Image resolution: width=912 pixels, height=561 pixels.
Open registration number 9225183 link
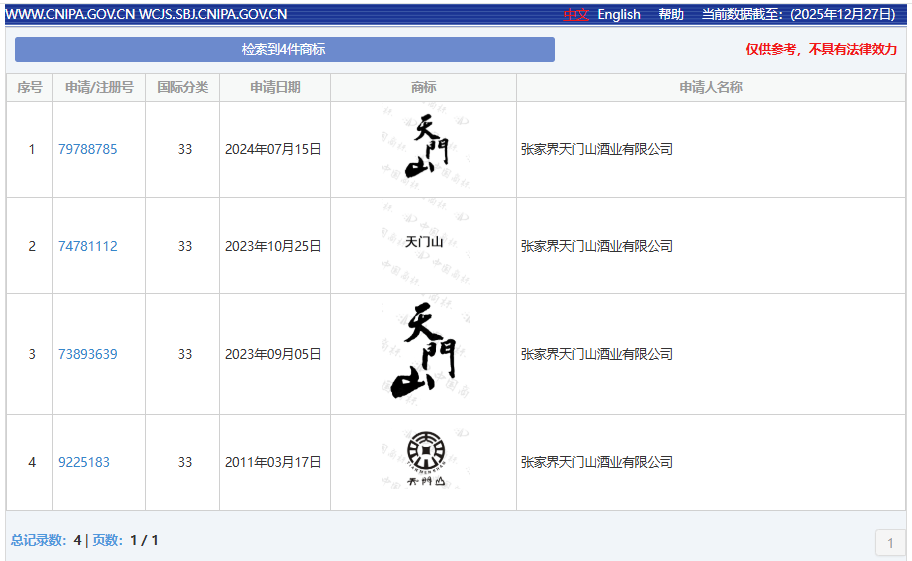84,462
